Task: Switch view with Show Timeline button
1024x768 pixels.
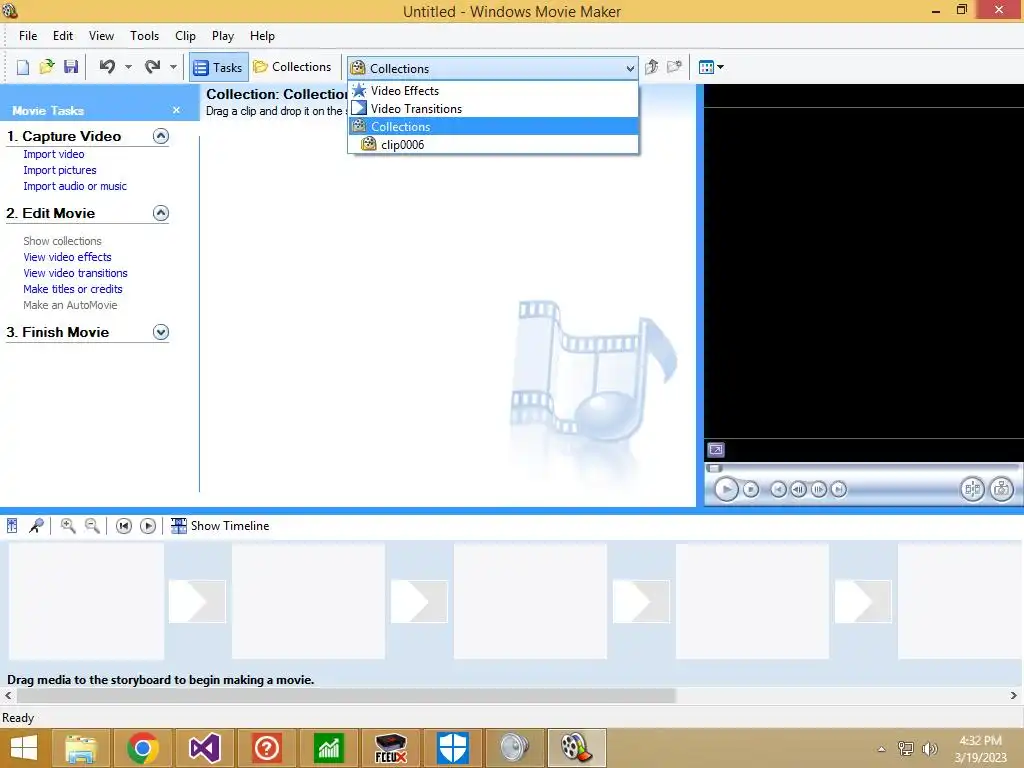Action: coord(220,526)
